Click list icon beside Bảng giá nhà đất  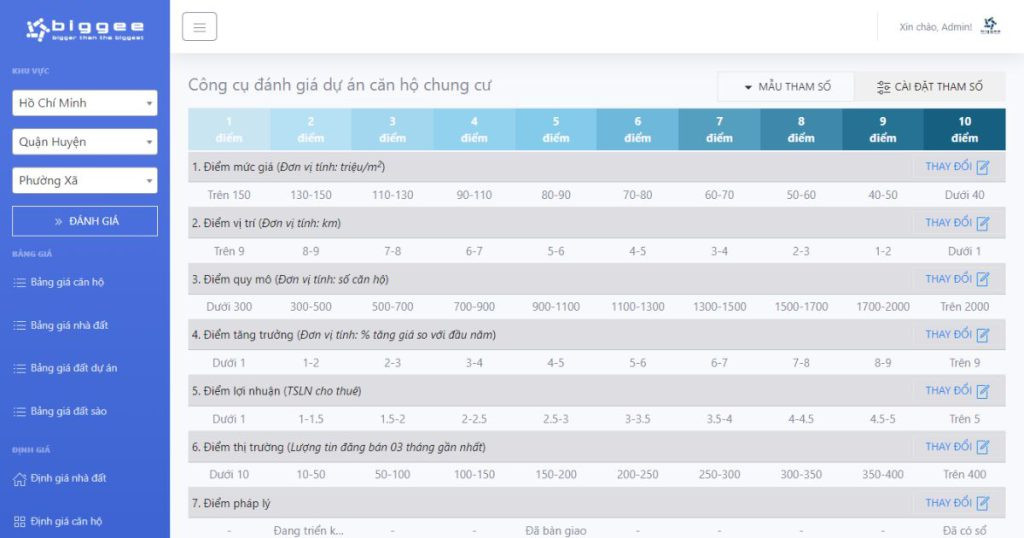click(20, 326)
